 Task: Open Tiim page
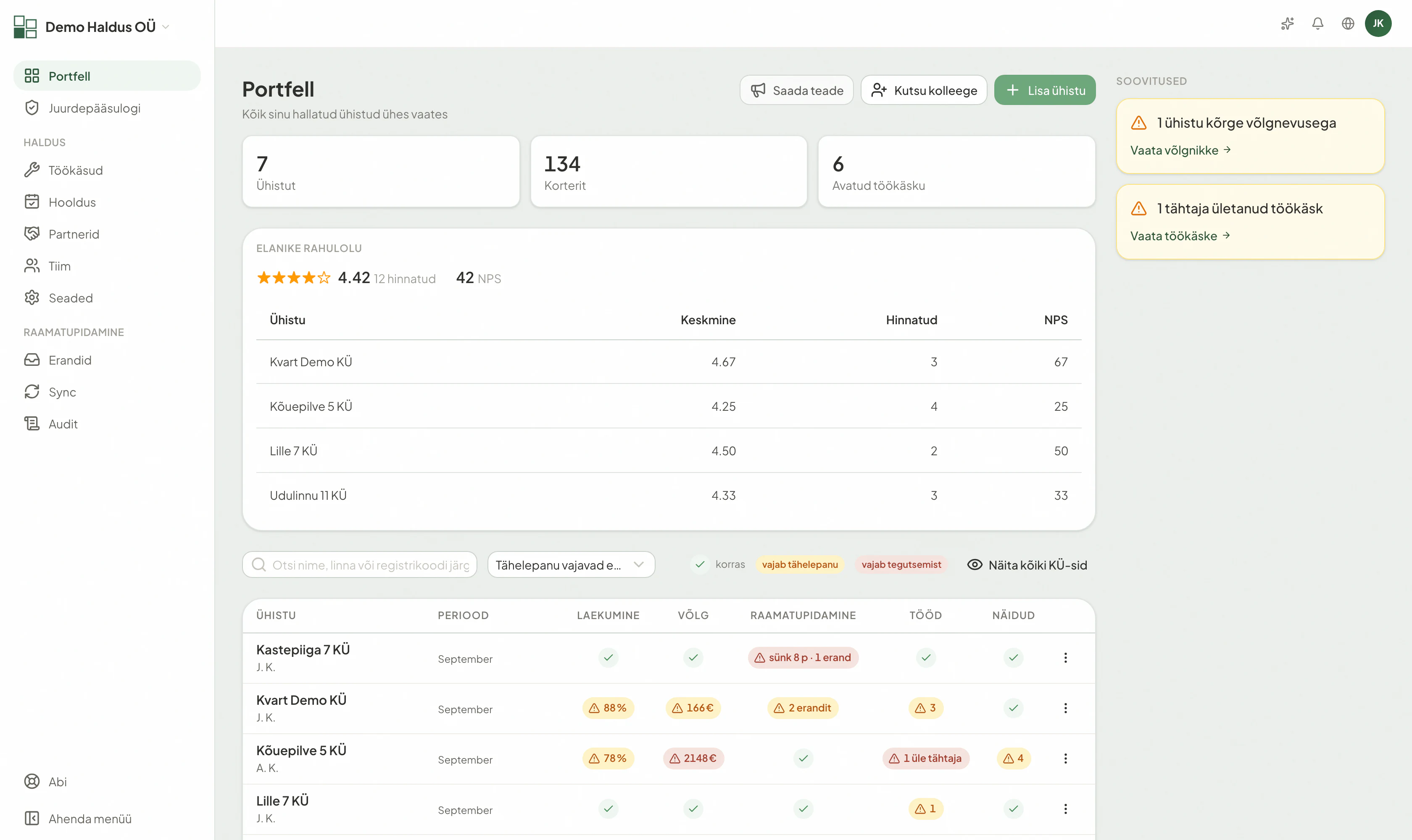[x=107, y=265]
